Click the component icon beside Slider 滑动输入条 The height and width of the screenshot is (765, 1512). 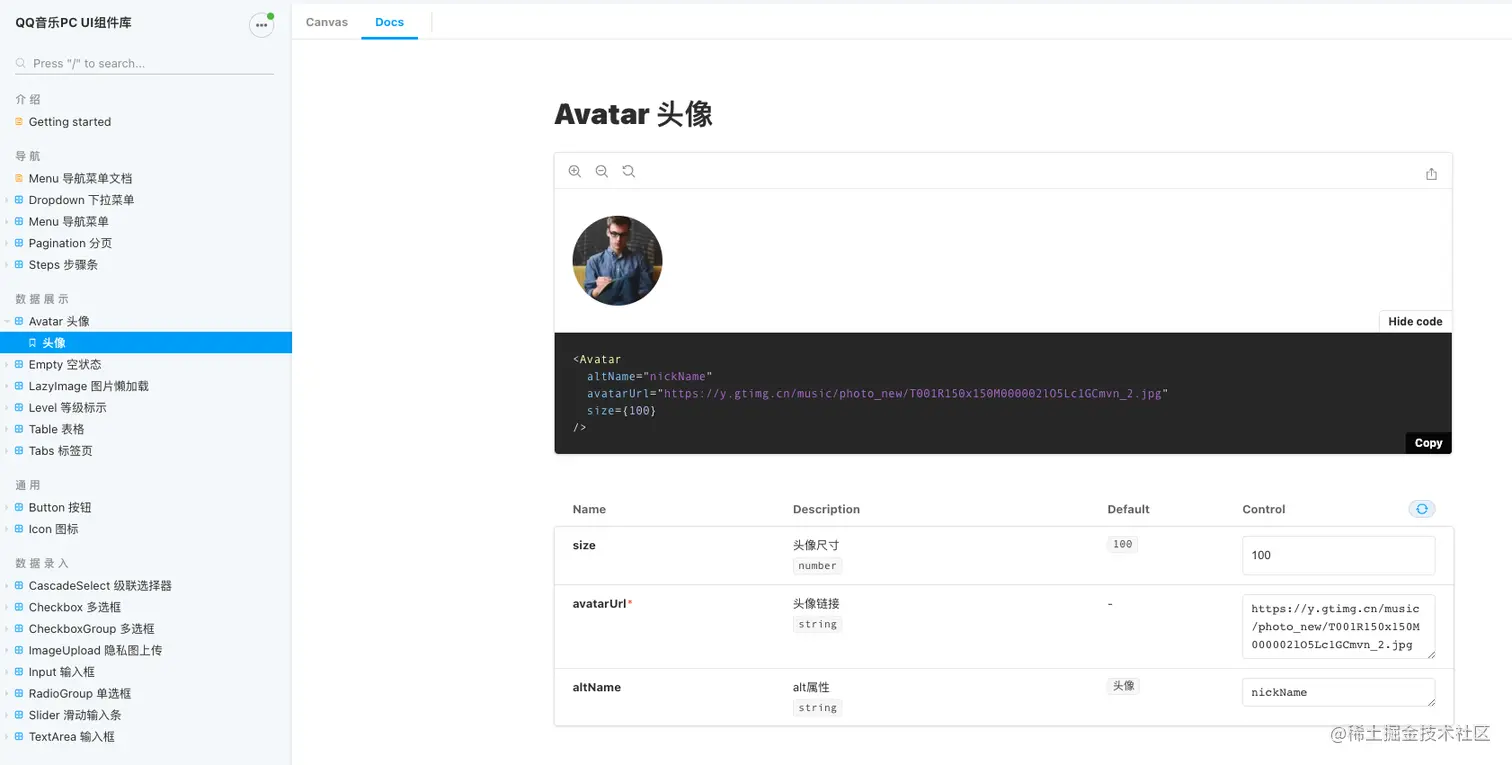[19, 715]
